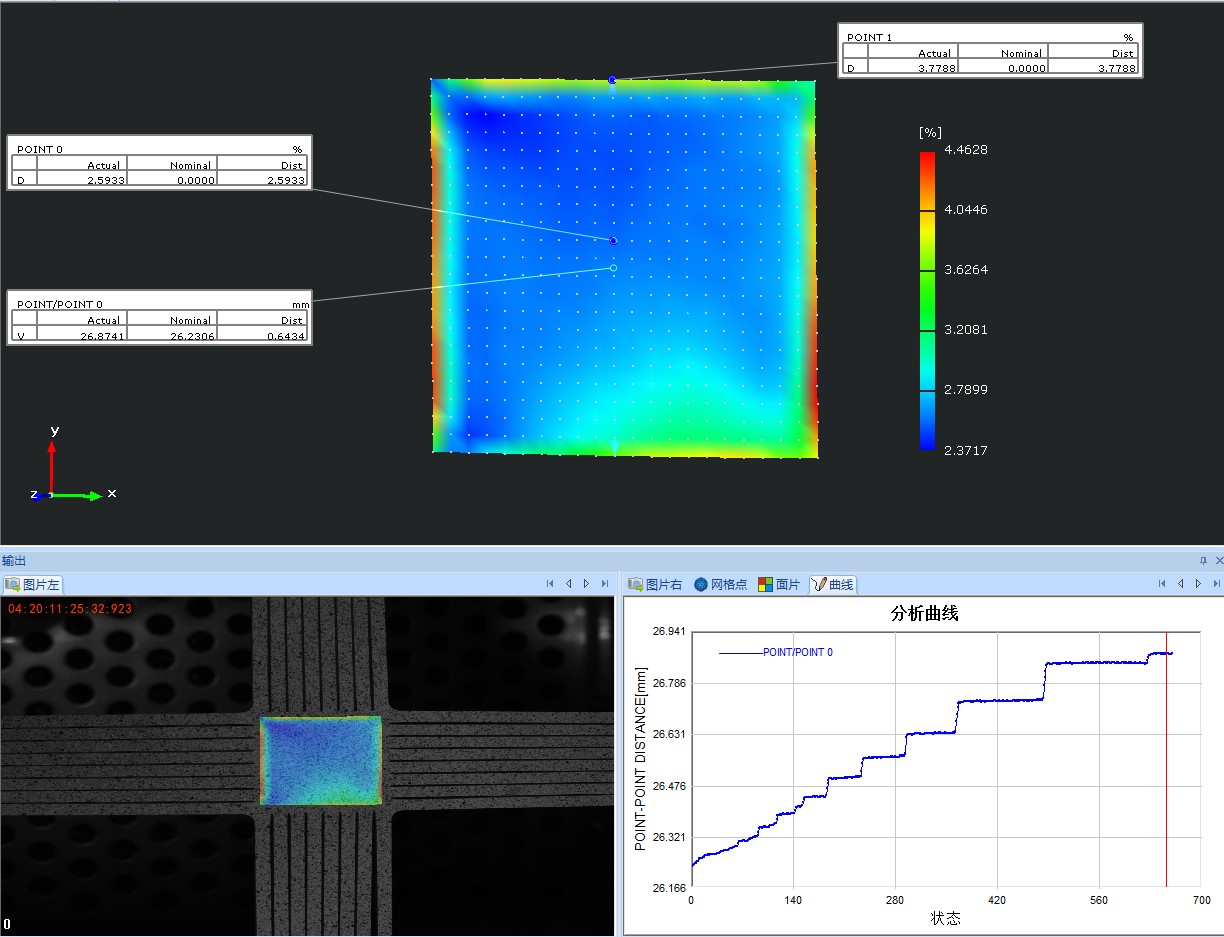Pin the 输出 panel with pushpin icon

point(1203,561)
